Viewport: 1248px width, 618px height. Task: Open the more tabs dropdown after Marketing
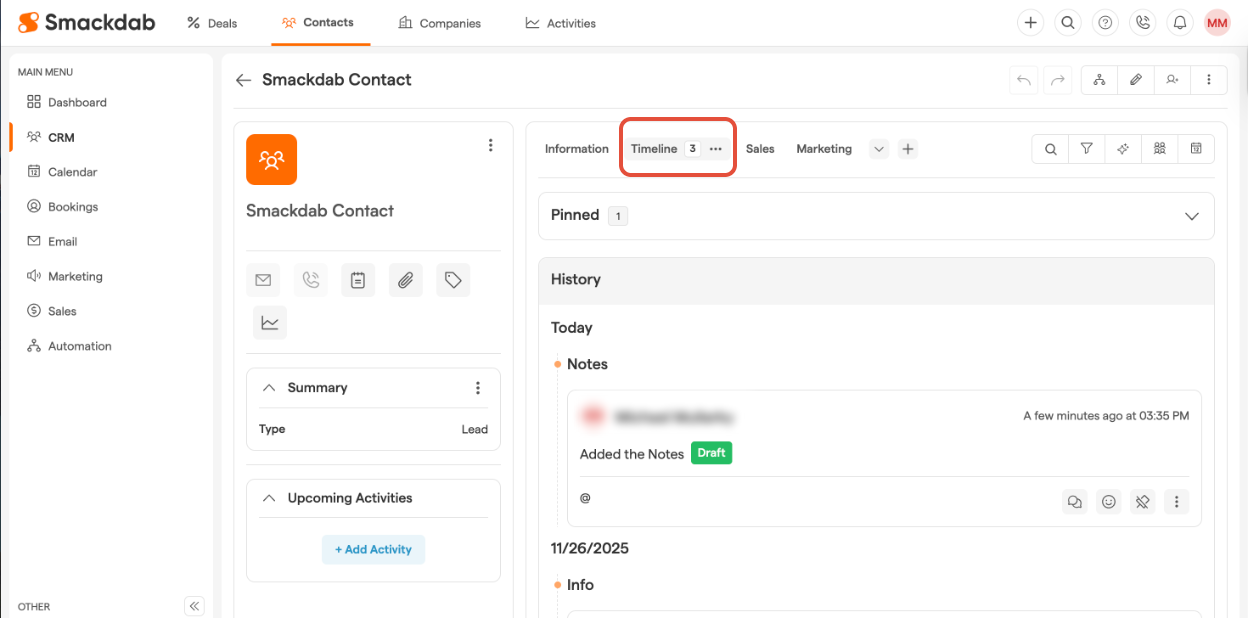(x=878, y=149)
